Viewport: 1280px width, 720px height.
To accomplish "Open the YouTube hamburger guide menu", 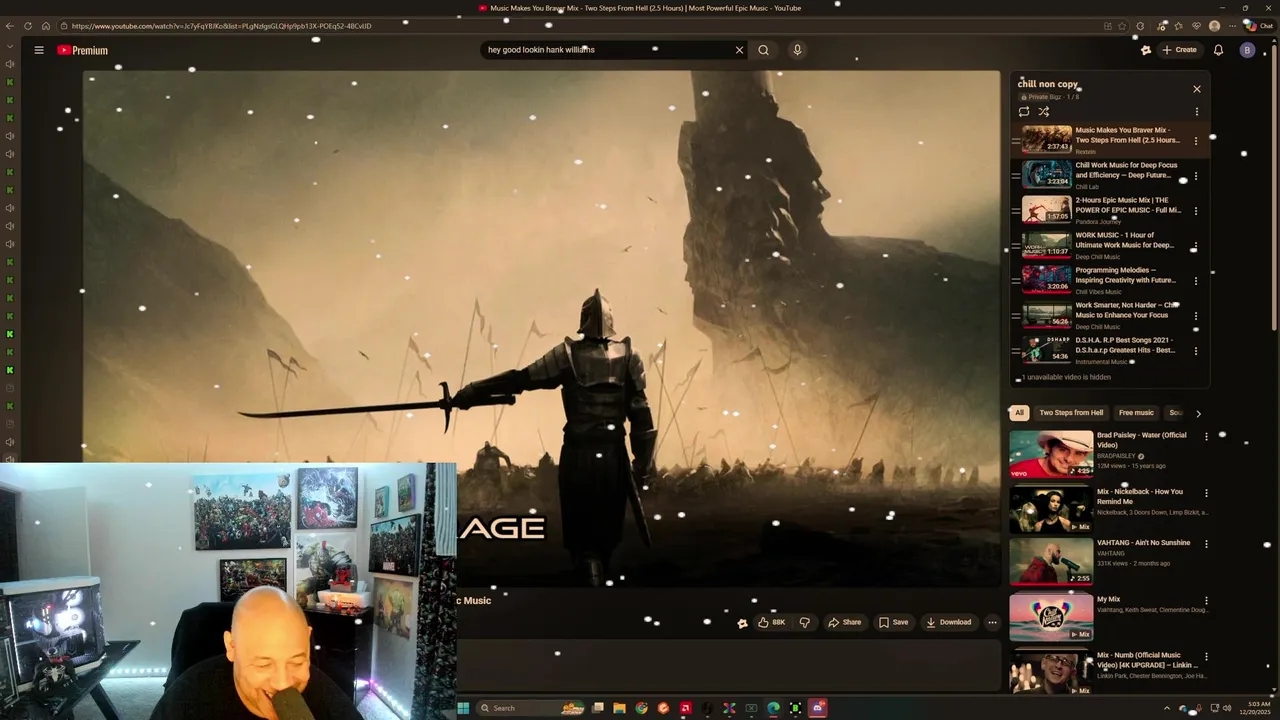I will (x=39, y=50).
